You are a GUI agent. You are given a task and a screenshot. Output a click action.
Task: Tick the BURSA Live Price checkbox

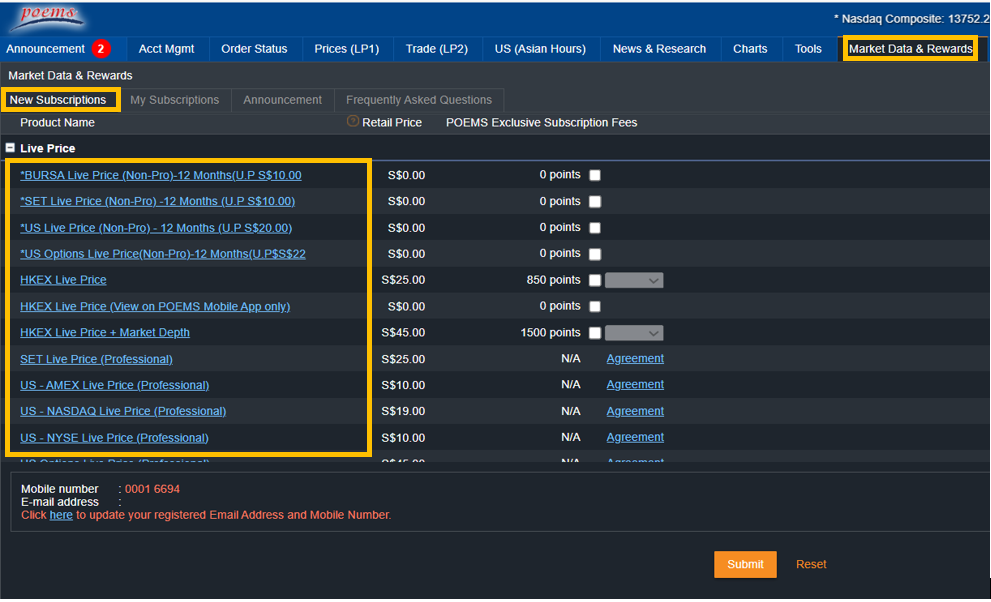[595, 175]
